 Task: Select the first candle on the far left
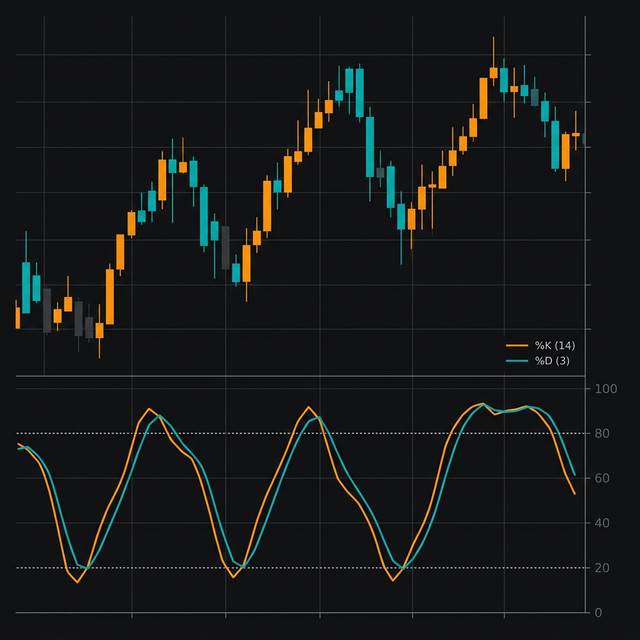tap(16, 317)
